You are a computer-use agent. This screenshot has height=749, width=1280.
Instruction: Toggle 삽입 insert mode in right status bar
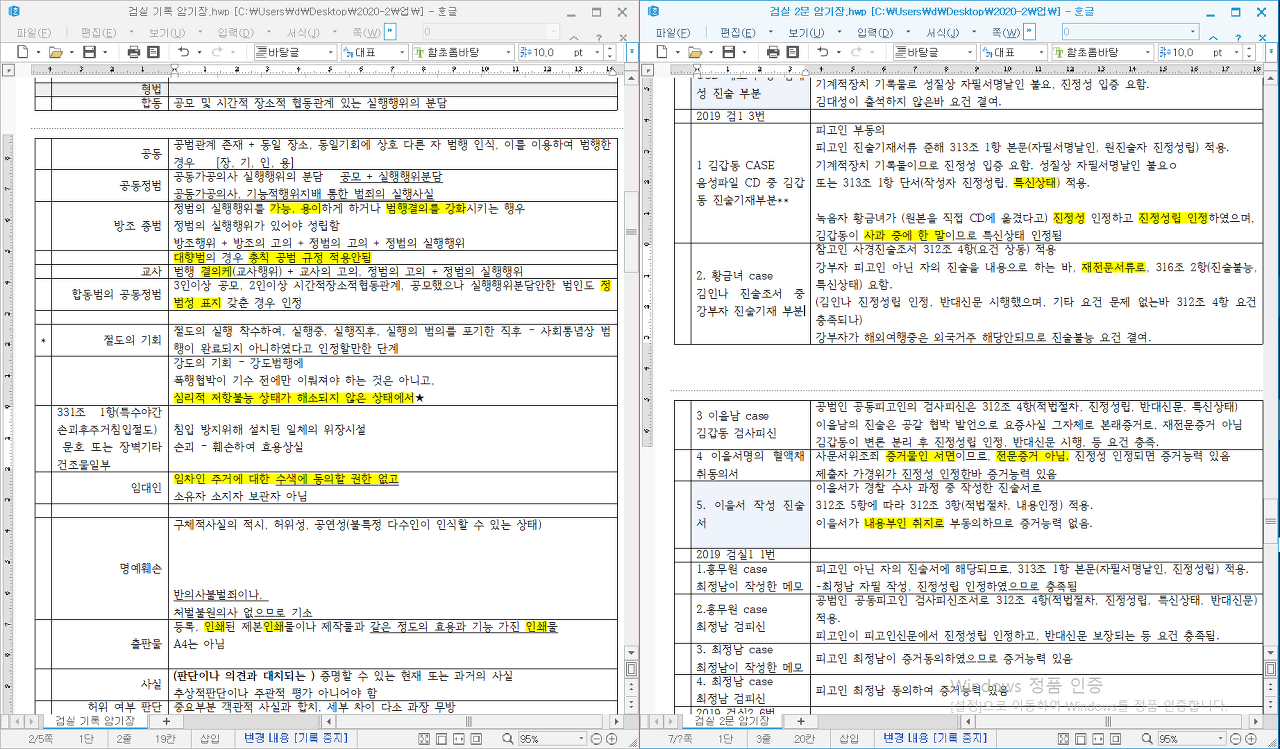[x=850, y=739]
